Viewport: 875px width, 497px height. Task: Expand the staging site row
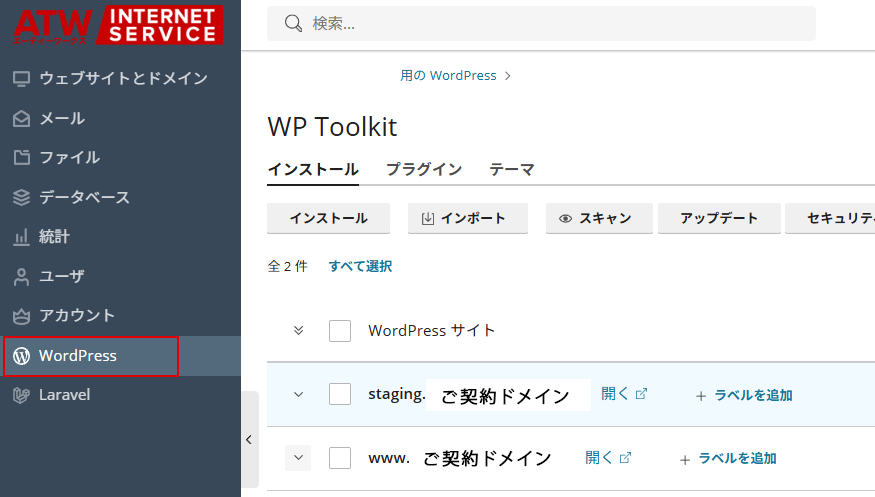(x=298, y=394)
